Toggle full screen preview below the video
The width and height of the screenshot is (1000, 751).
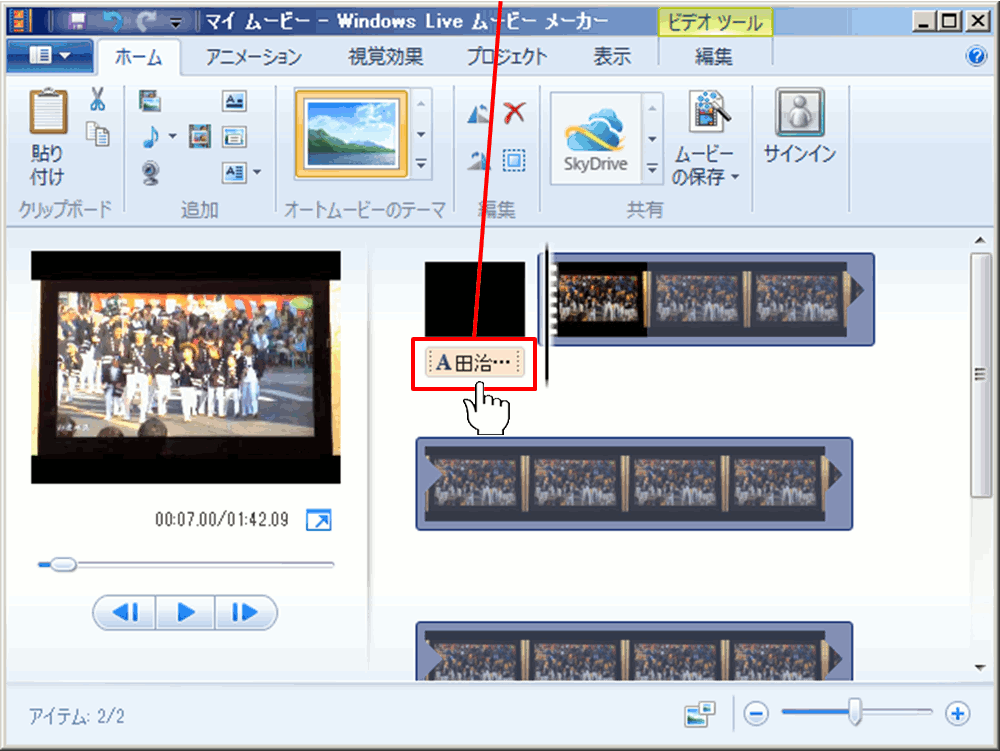click(x=318, y=520)
